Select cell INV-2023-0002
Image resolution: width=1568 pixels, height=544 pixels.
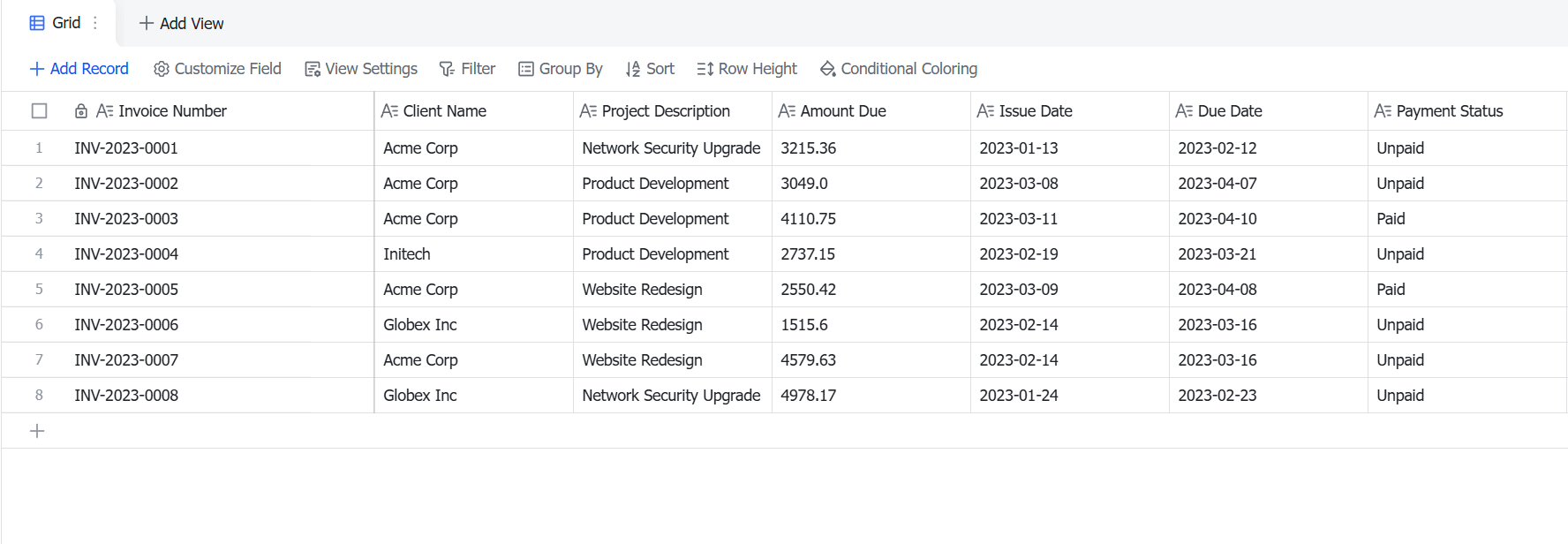click(x=220, y=184)
